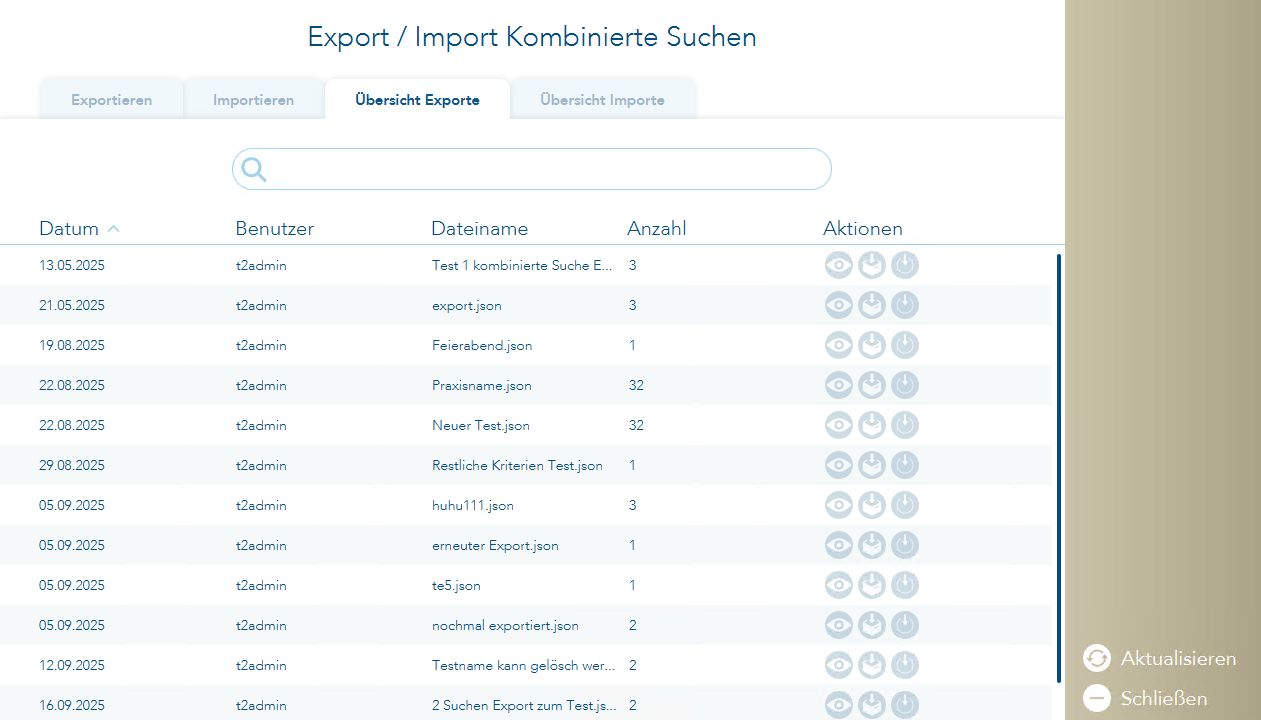Sort the list by Anzahl header

tap(657, 229)
